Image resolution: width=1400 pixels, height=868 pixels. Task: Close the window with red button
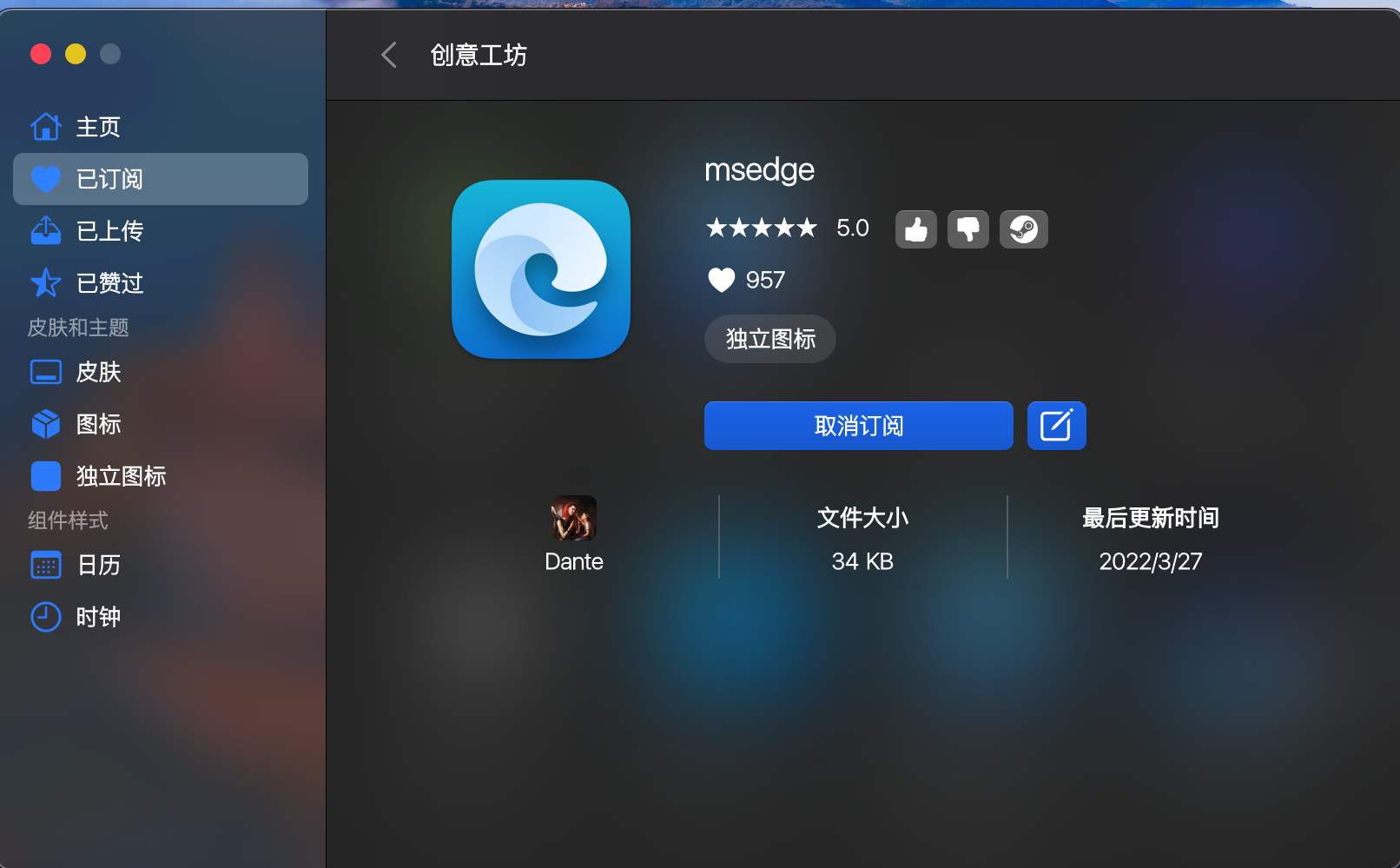(41, 54)
